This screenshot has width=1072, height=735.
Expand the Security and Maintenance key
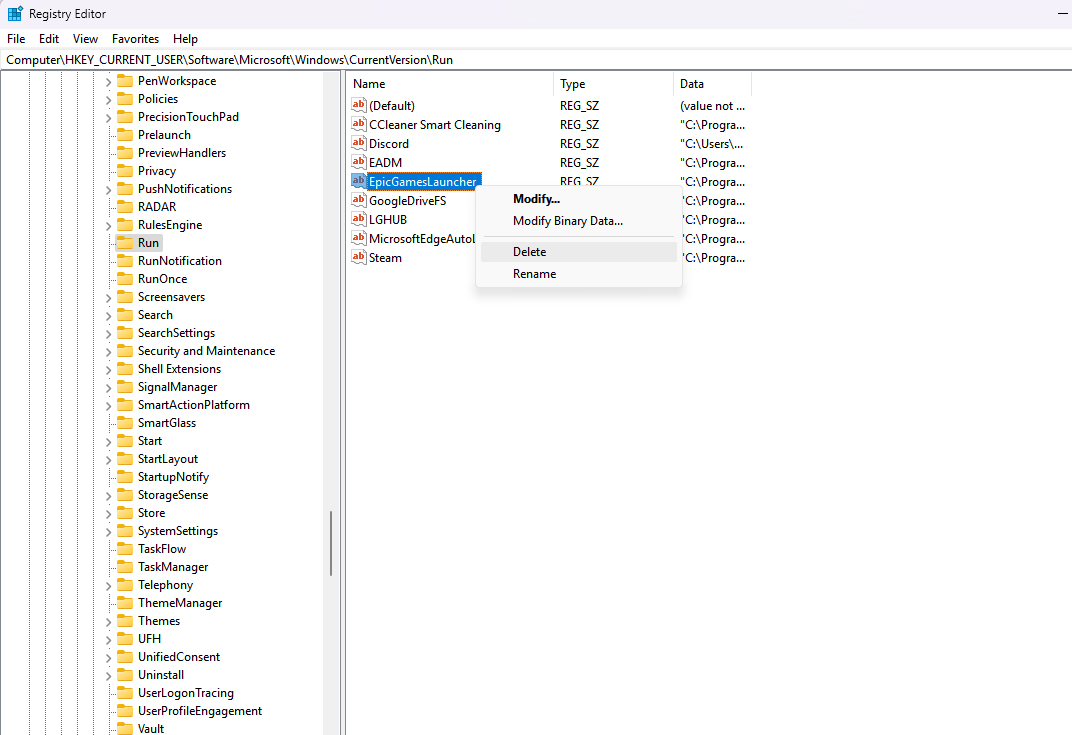click(x=108, y=351)
